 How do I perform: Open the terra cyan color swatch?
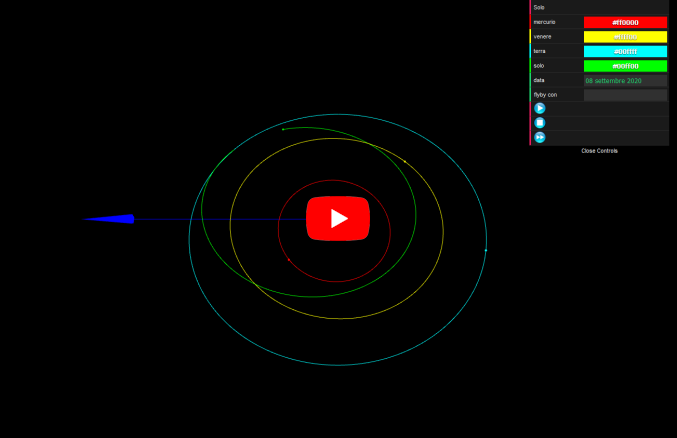pyautogui.click(x=625, y=51)
